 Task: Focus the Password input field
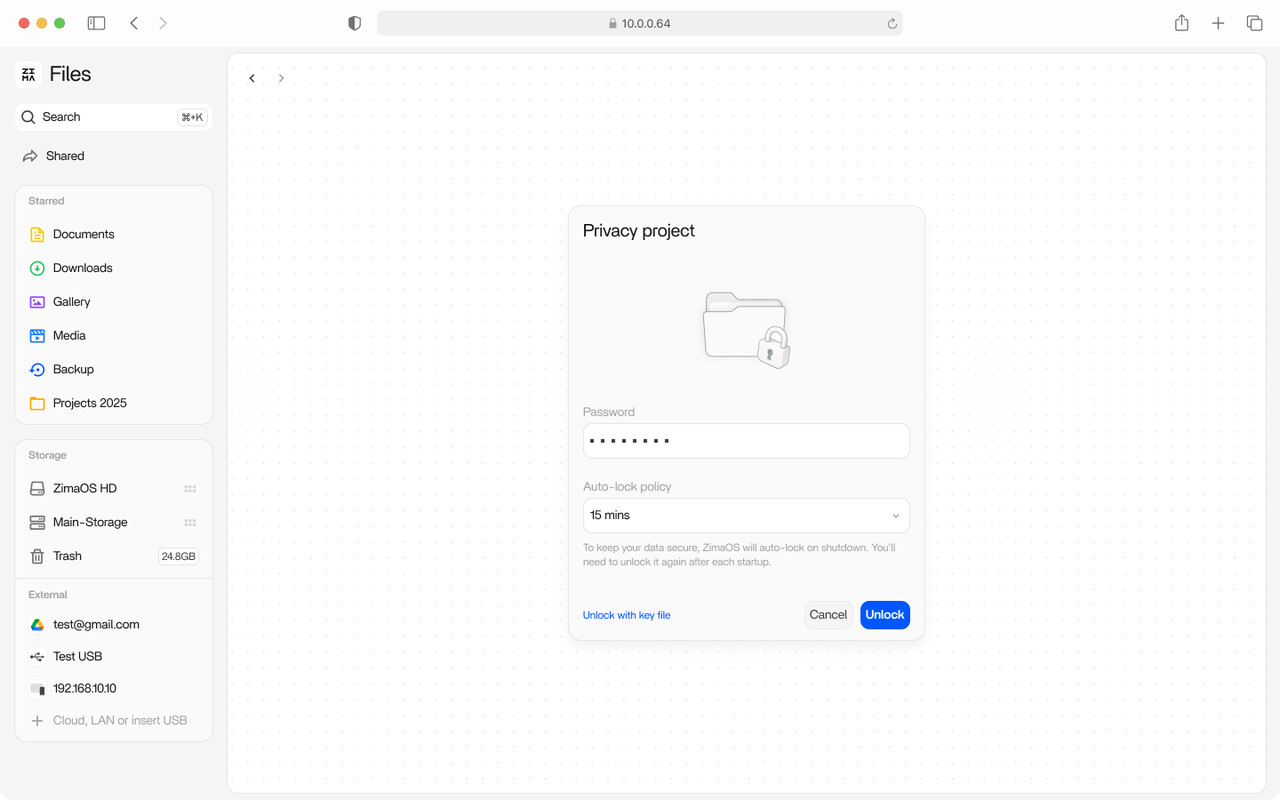click(746, 441)
